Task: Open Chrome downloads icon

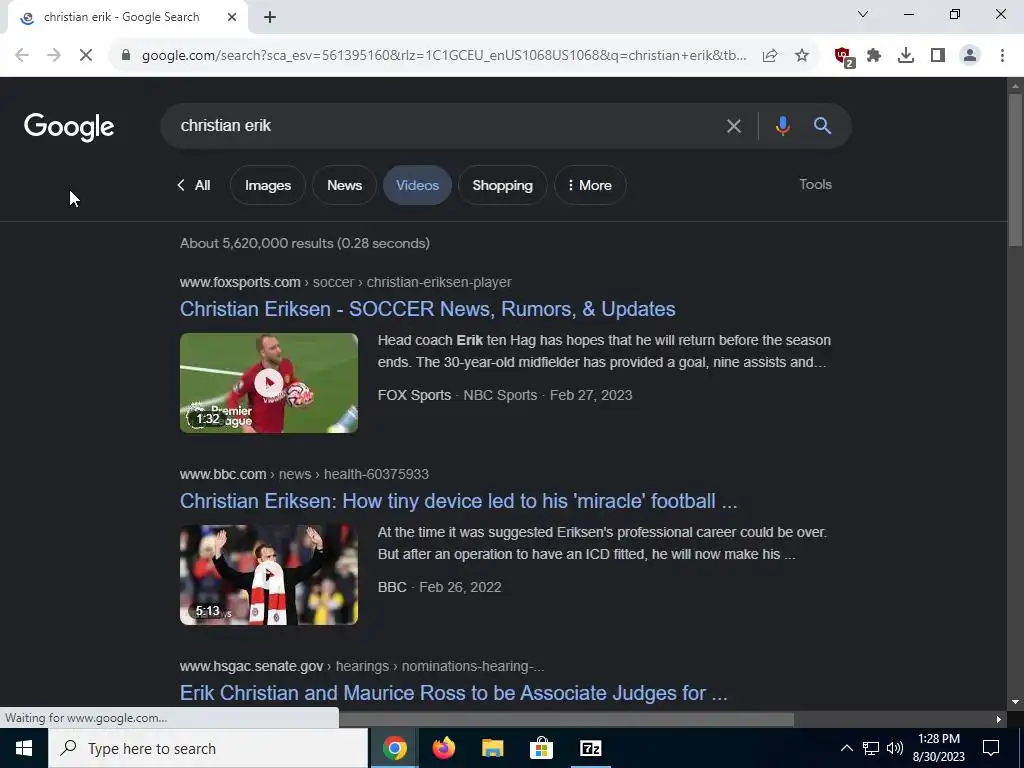Action: pos(906,56)
